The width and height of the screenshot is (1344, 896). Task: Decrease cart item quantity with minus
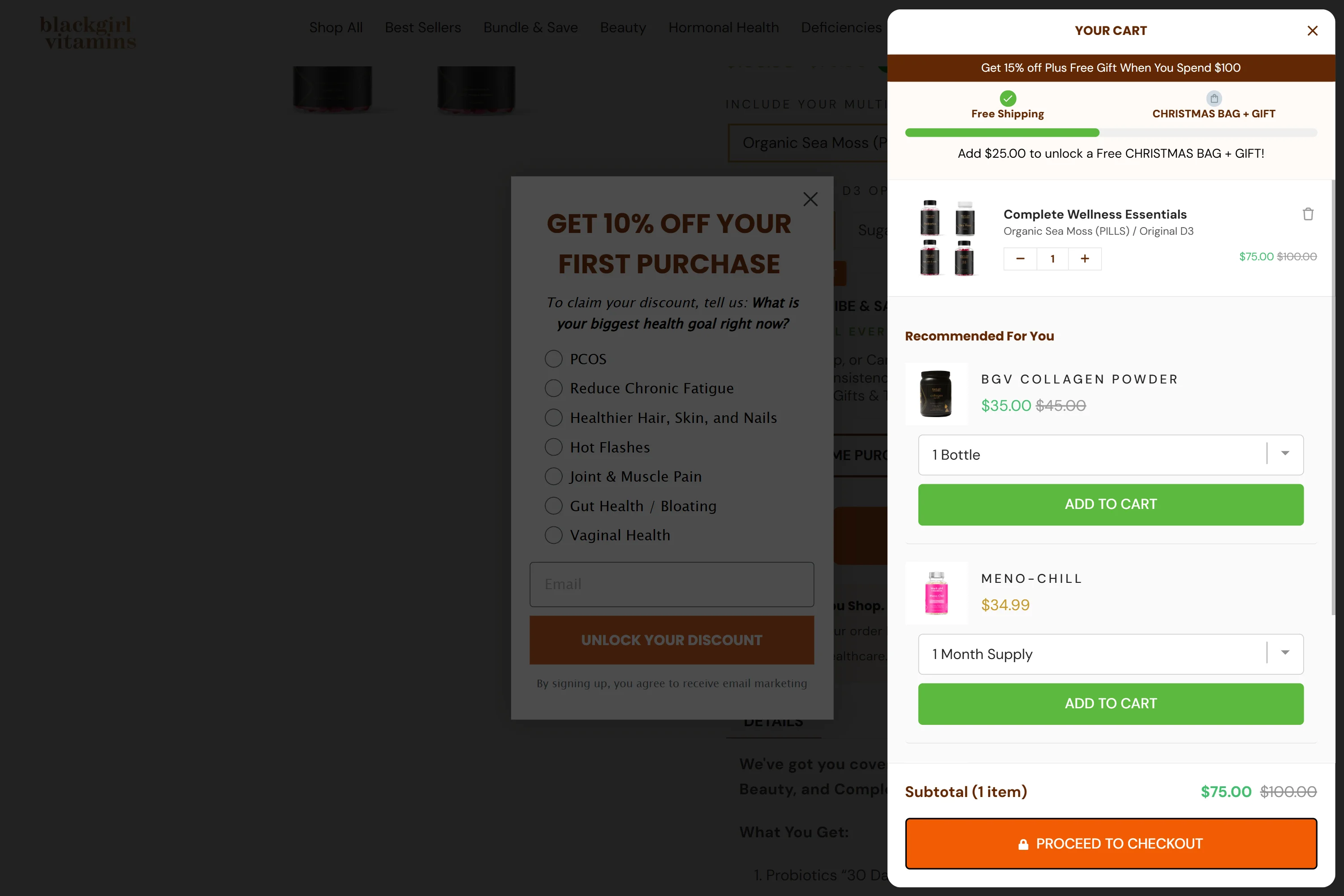tap(1020, 259)
